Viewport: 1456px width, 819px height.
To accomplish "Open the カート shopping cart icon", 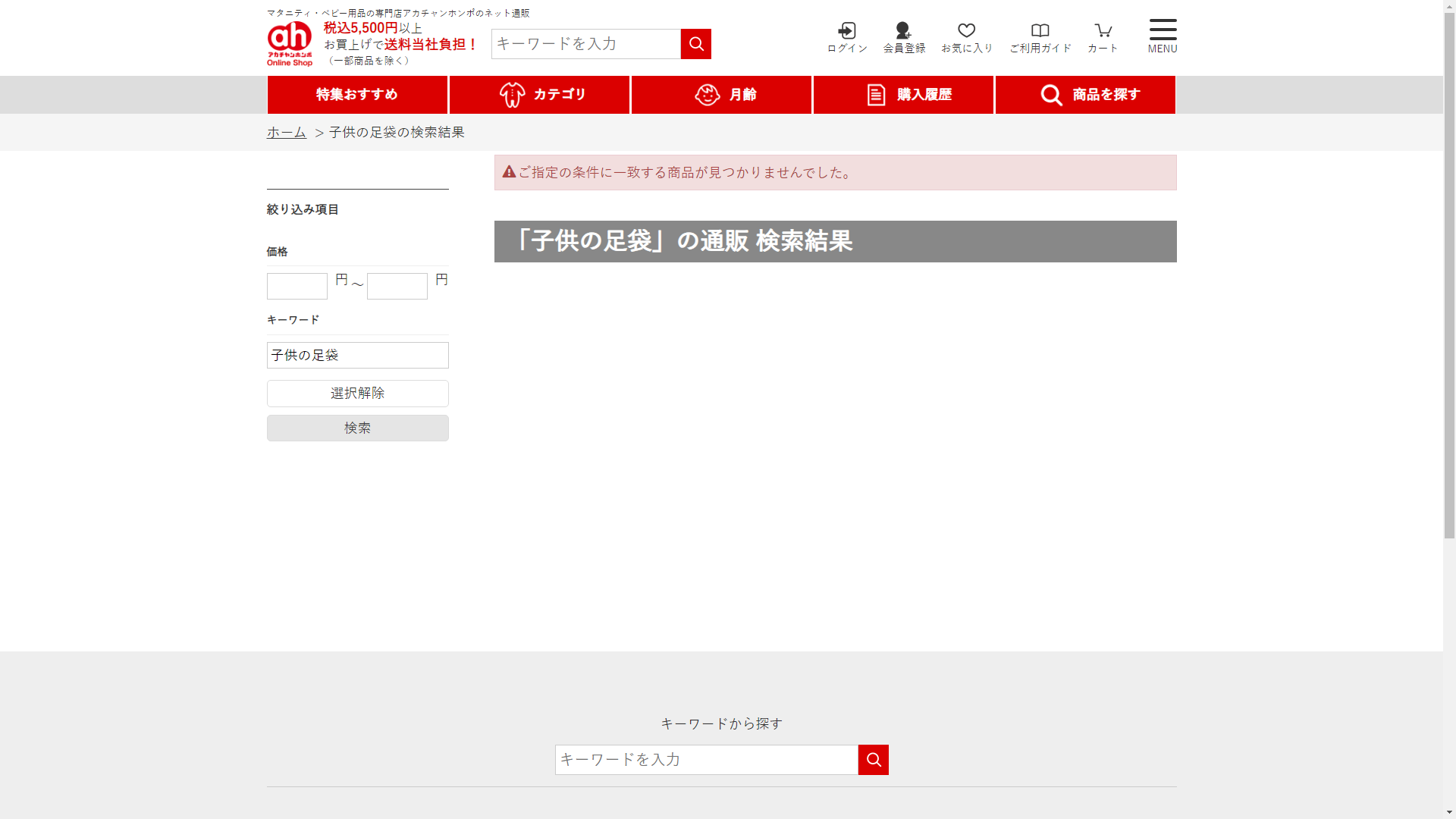I will (1103, 31).
